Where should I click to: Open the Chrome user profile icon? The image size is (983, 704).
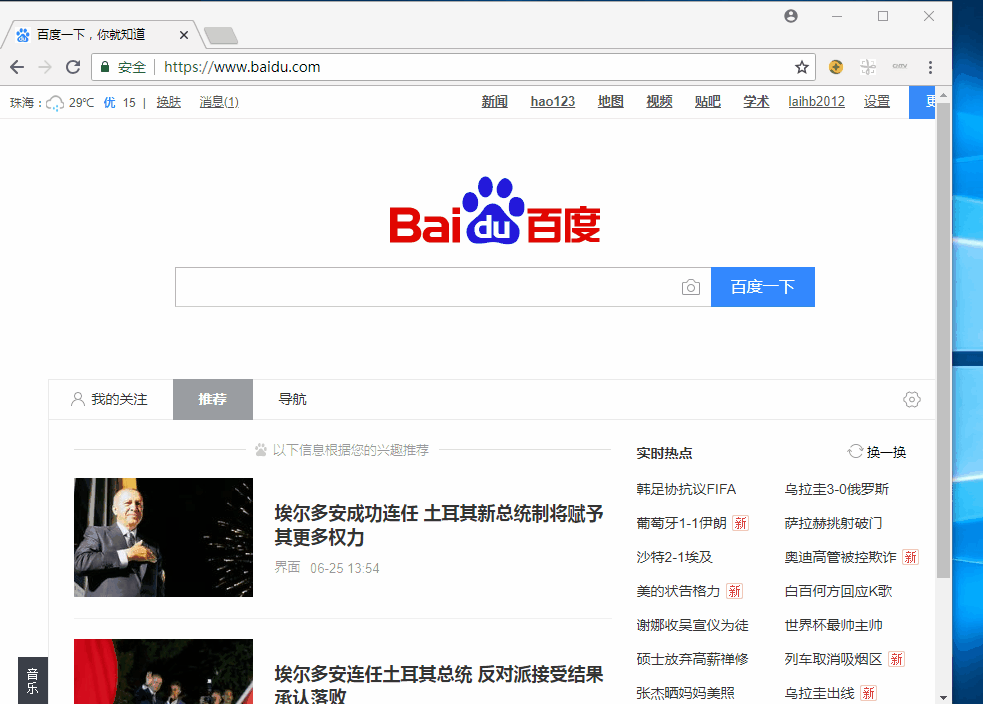791,16
